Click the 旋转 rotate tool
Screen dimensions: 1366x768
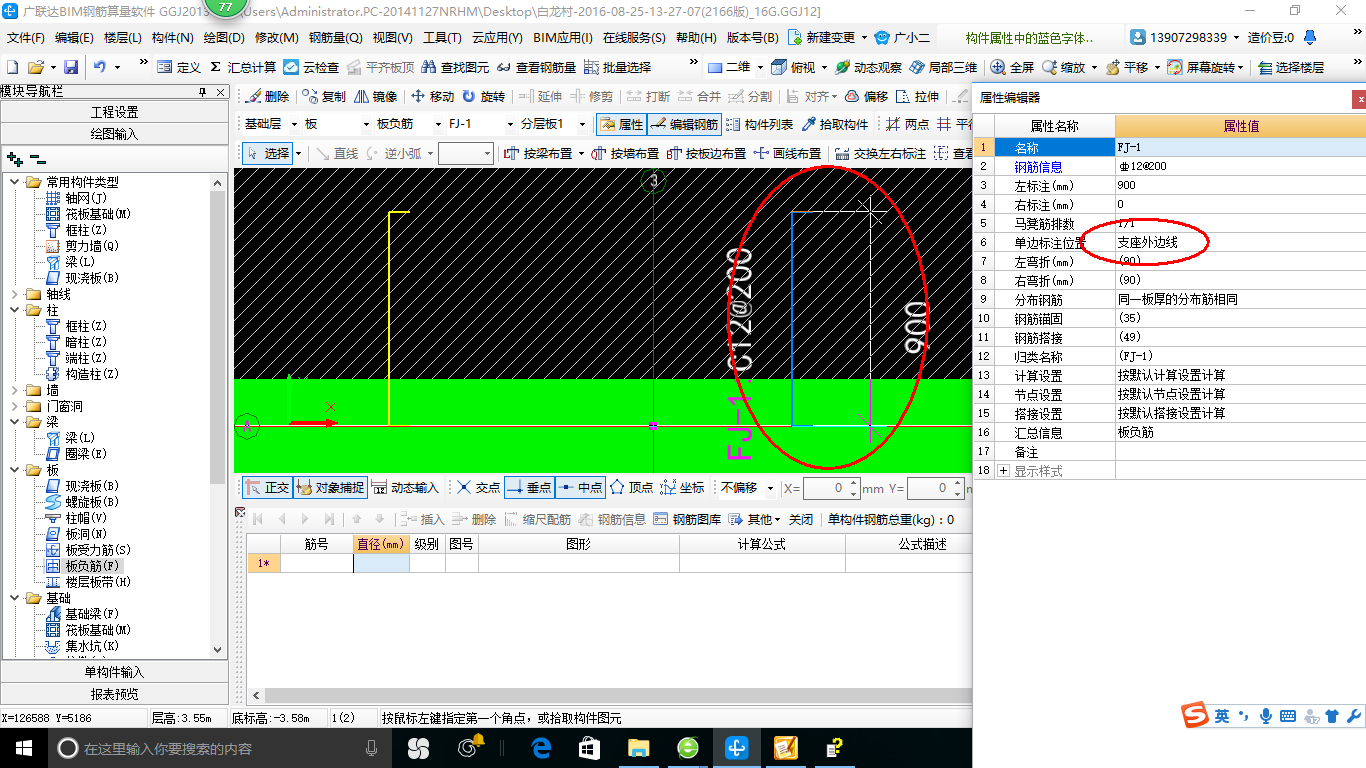[x=483, y=96]
